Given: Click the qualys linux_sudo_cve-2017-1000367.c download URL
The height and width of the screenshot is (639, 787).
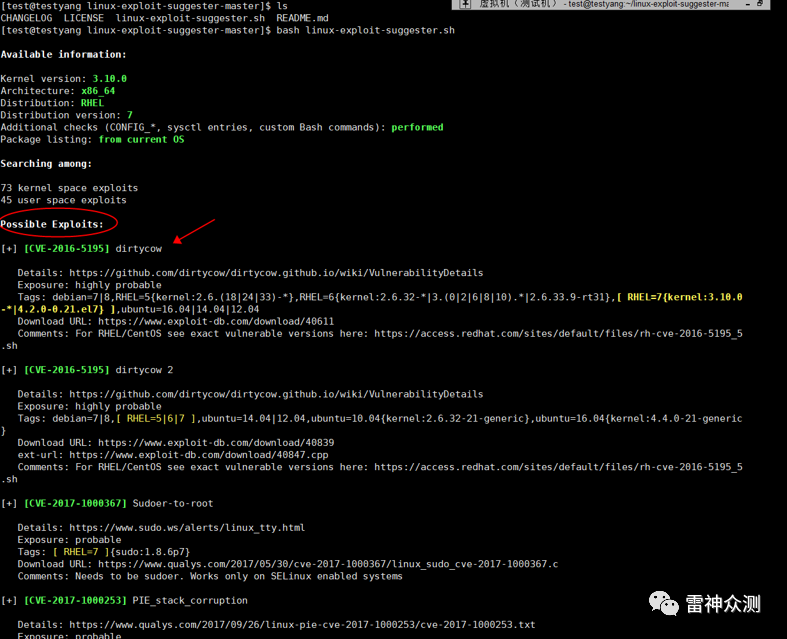Looking at the screenshot, I should tap(328, 564).
